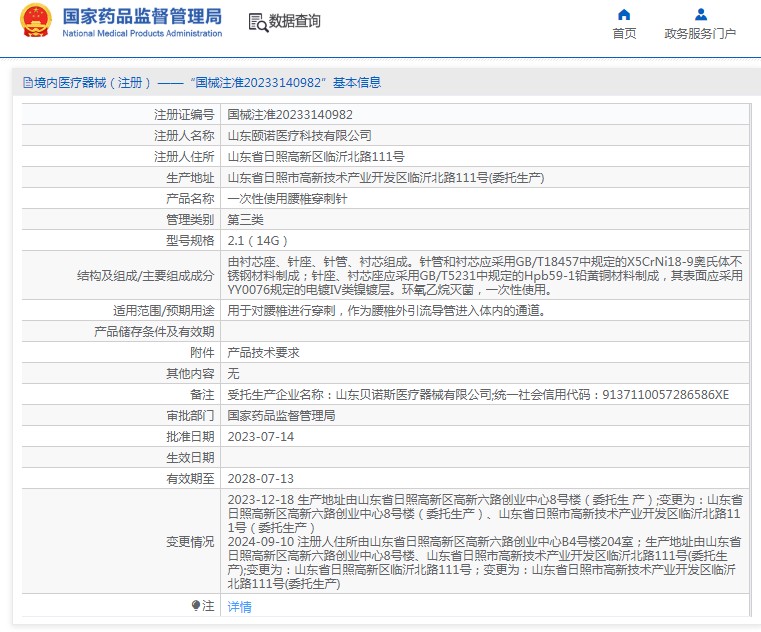Open the 详情 link in the notes row
761x632 pixels.
point(239,607)
